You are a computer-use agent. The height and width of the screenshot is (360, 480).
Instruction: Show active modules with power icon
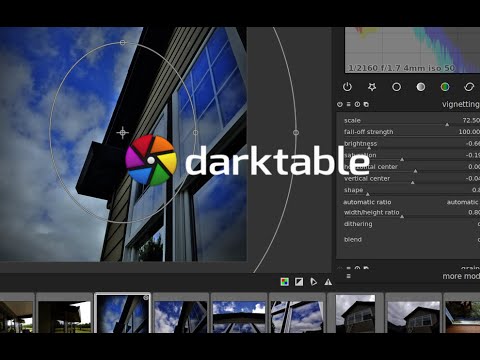tap(347, 87)
